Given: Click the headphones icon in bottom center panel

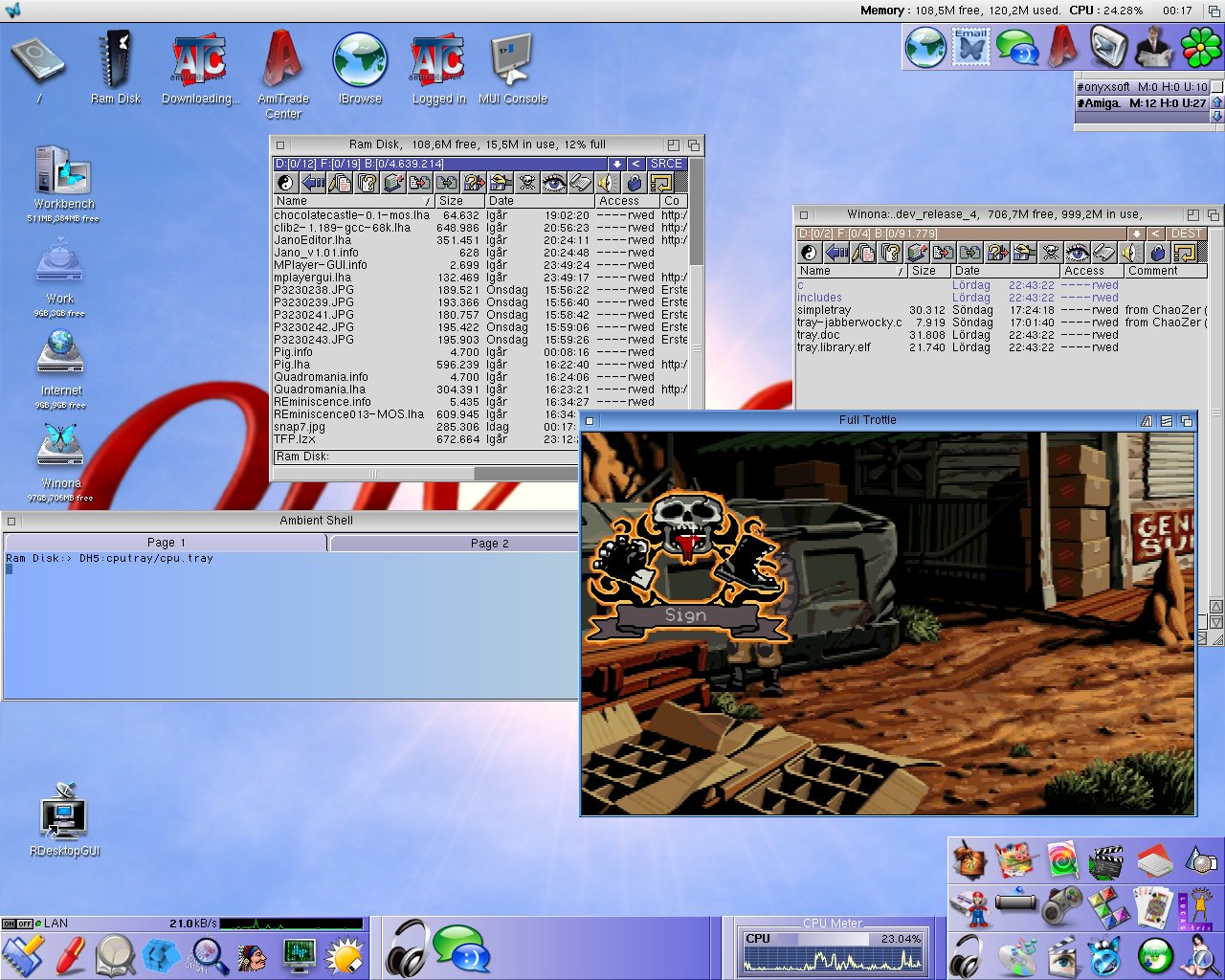Looking at the screenshot, I should [x=406, y=947].
